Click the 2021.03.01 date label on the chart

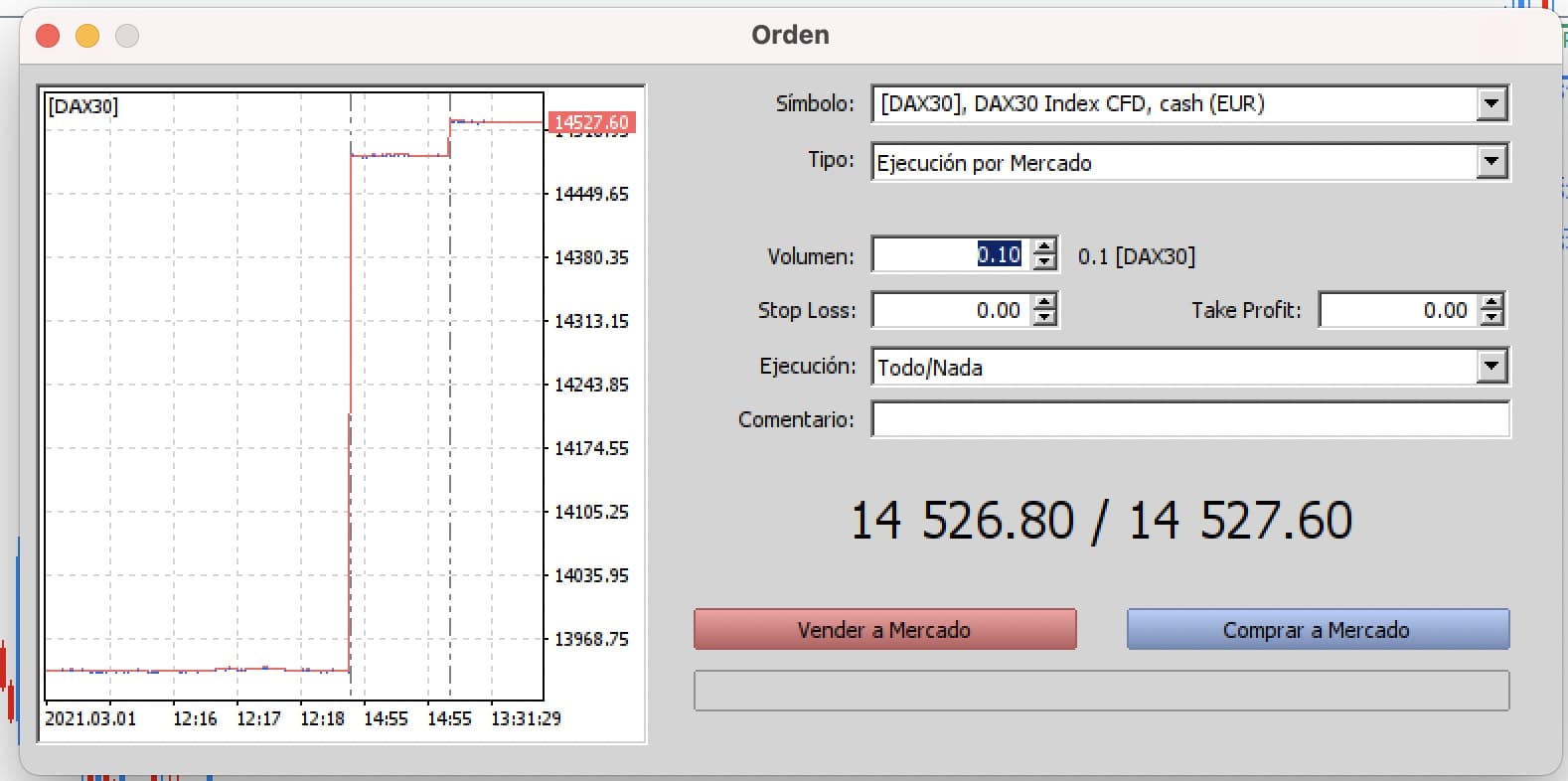[x=90, y=718]
